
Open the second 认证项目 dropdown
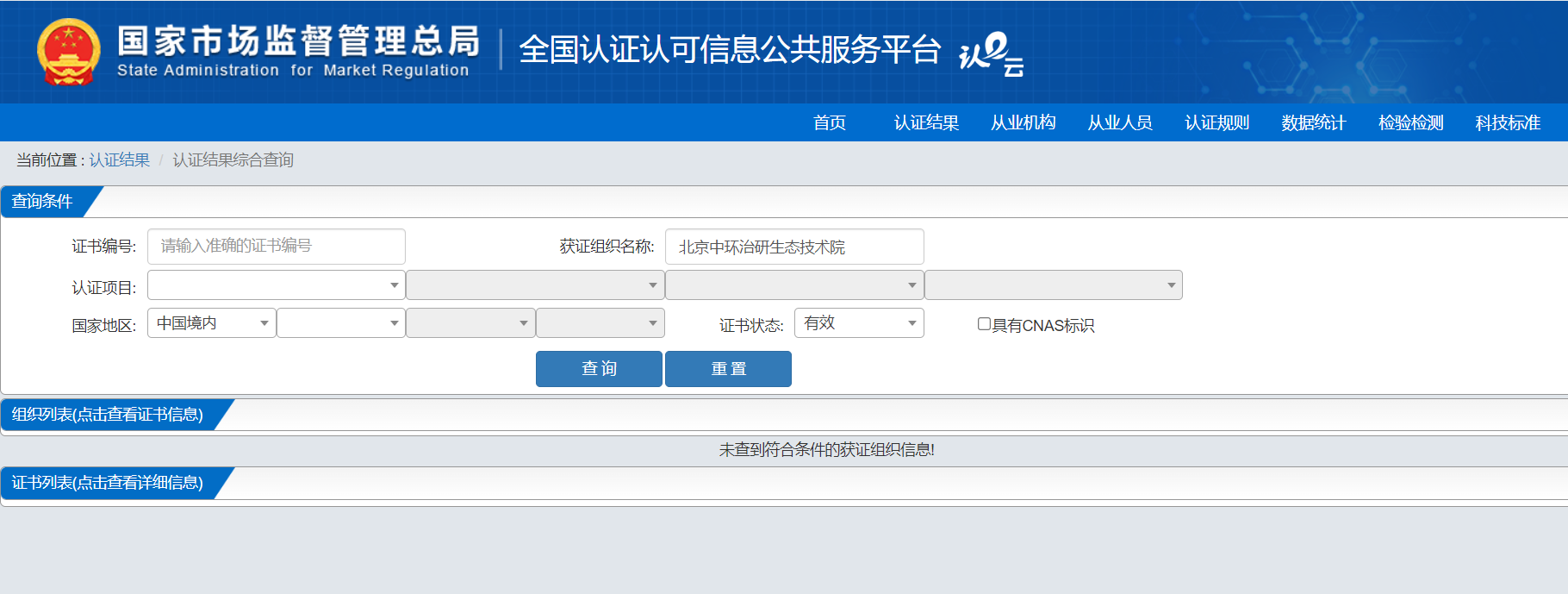(x=535, y=284)
